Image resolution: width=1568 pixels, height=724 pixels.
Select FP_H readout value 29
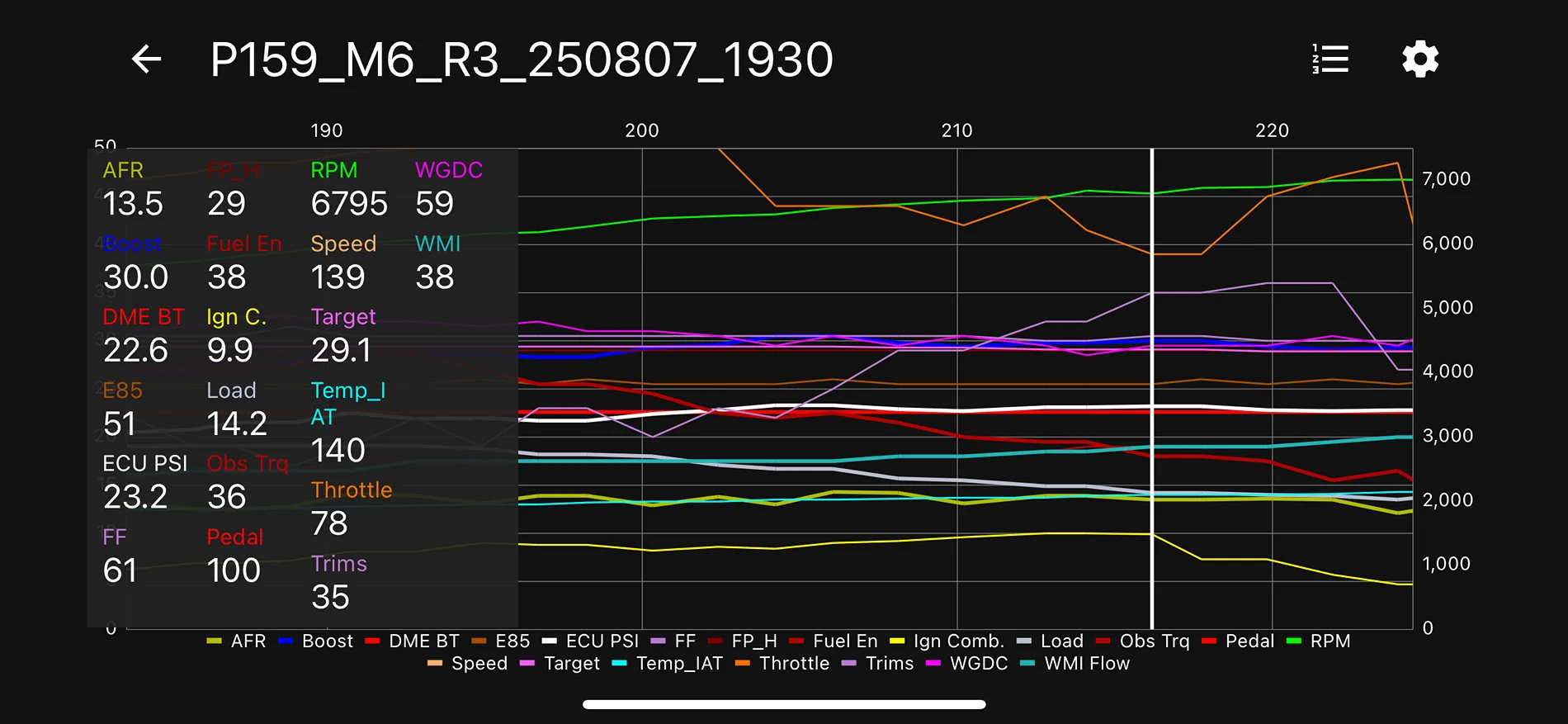coord(226,204)
